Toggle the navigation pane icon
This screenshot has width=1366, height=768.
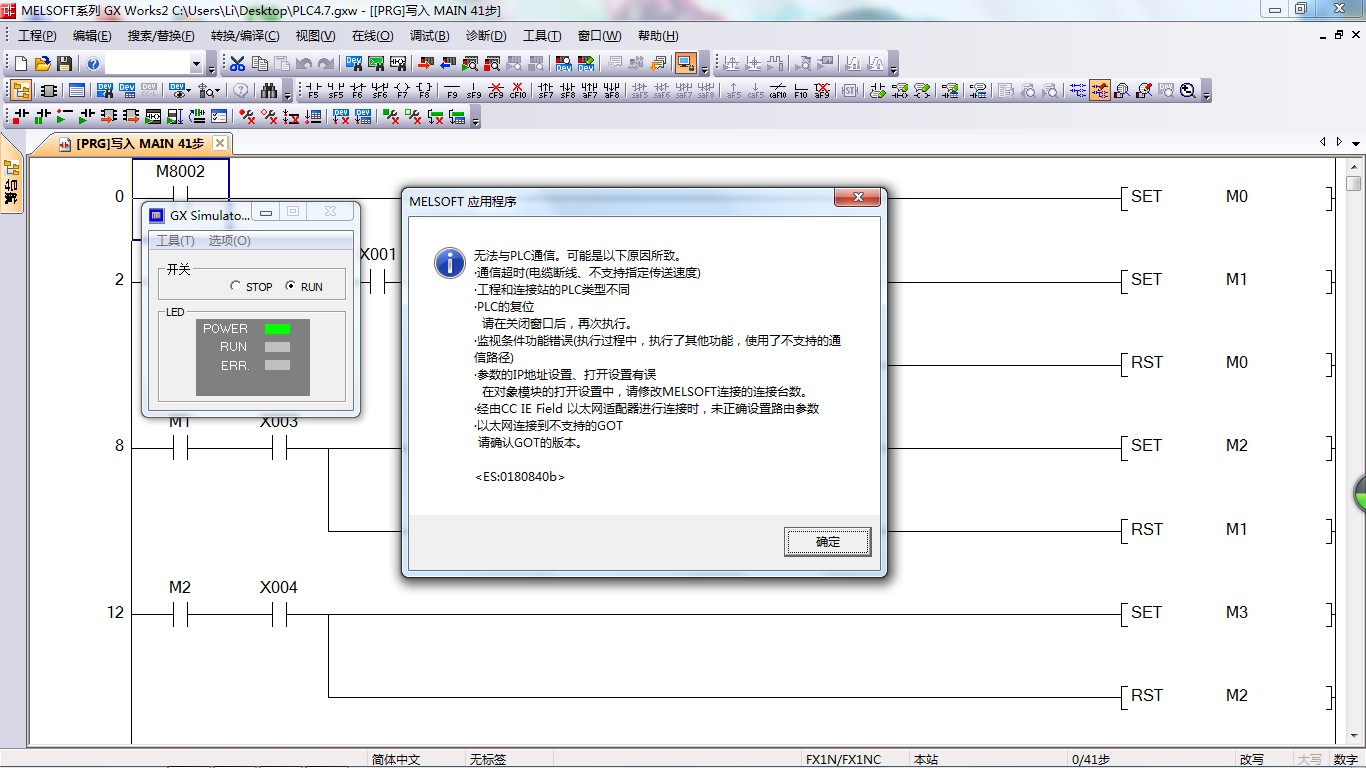[20, 91]
